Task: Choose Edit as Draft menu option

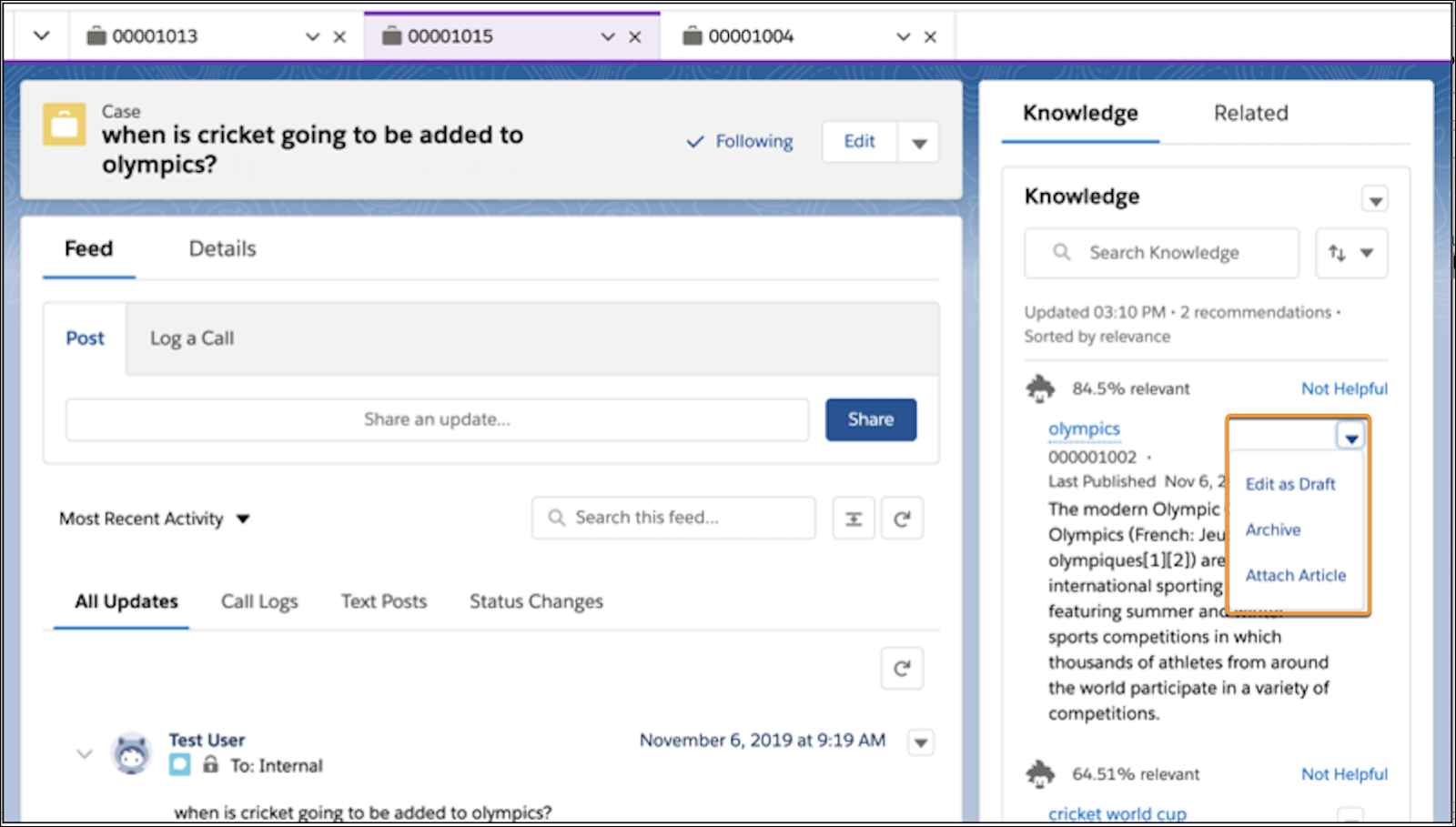Action: pos(1290,484)
